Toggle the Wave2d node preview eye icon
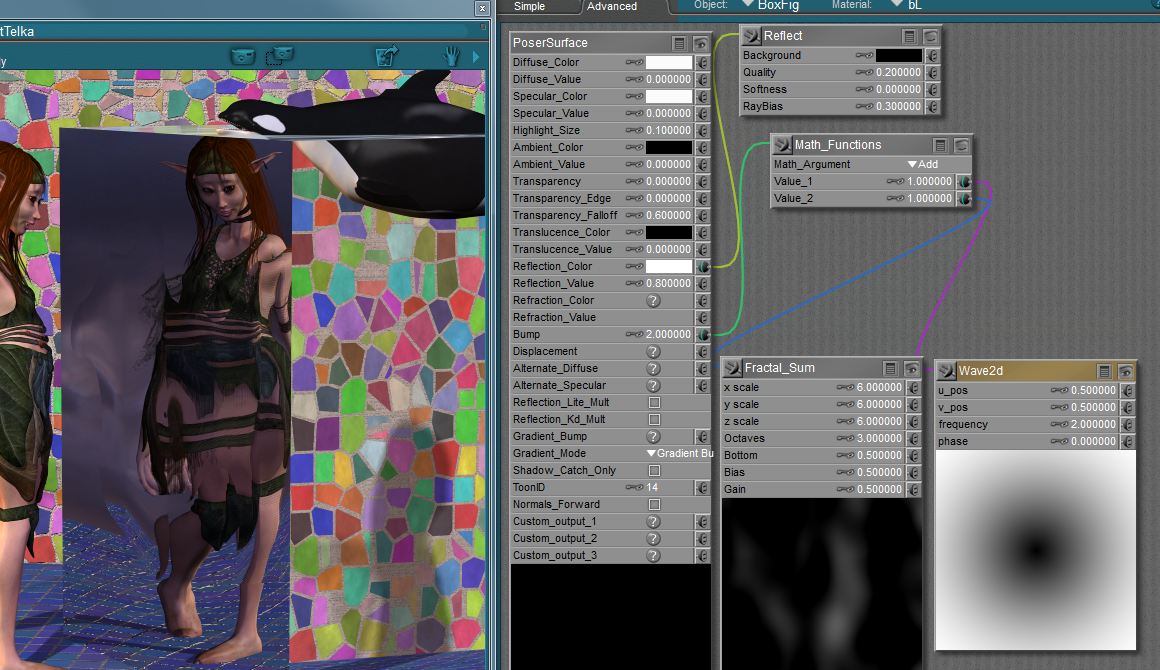Screen dimensions: 1160x670 click(1126, 371)
